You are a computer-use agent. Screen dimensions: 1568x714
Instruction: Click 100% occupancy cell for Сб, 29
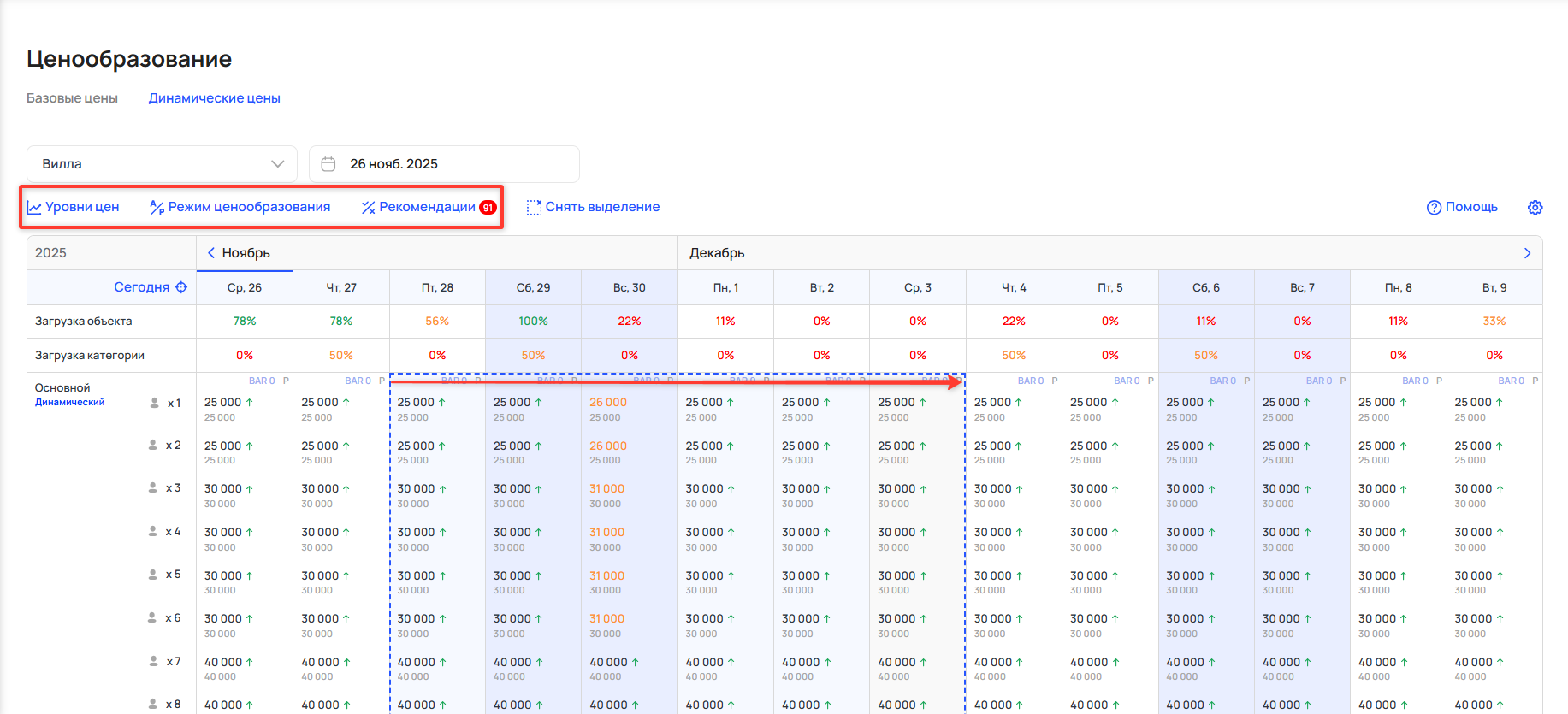(x=533, y=322)
